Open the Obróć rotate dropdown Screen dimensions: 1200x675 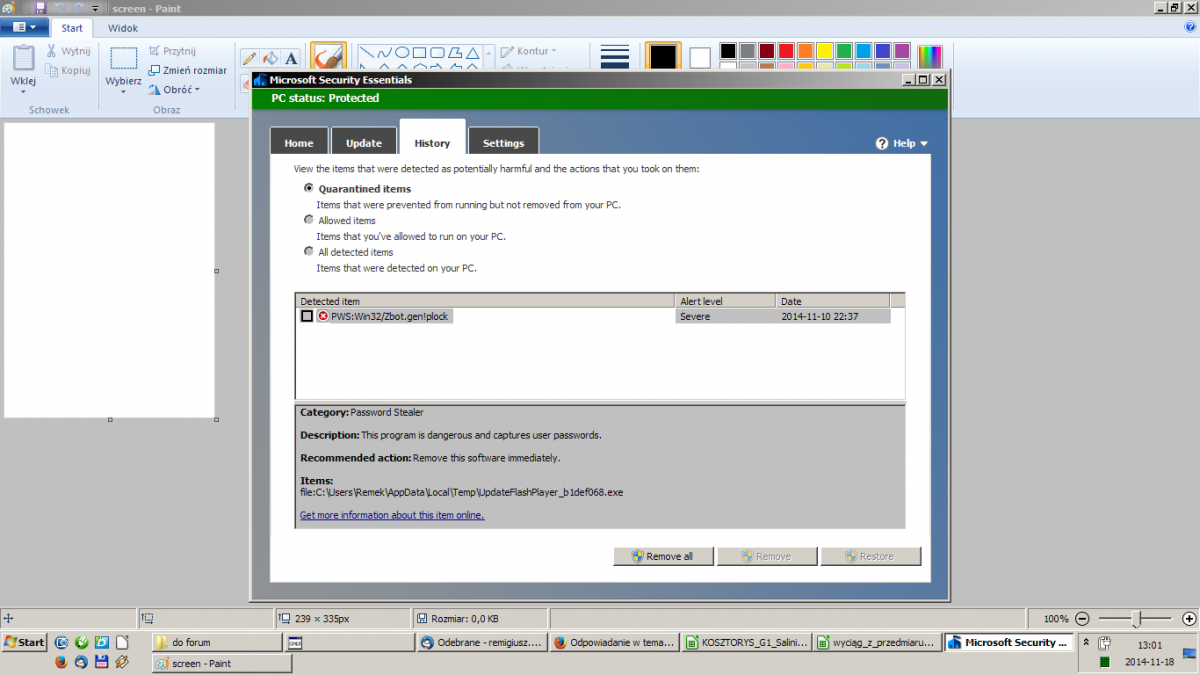pos(175,89)
